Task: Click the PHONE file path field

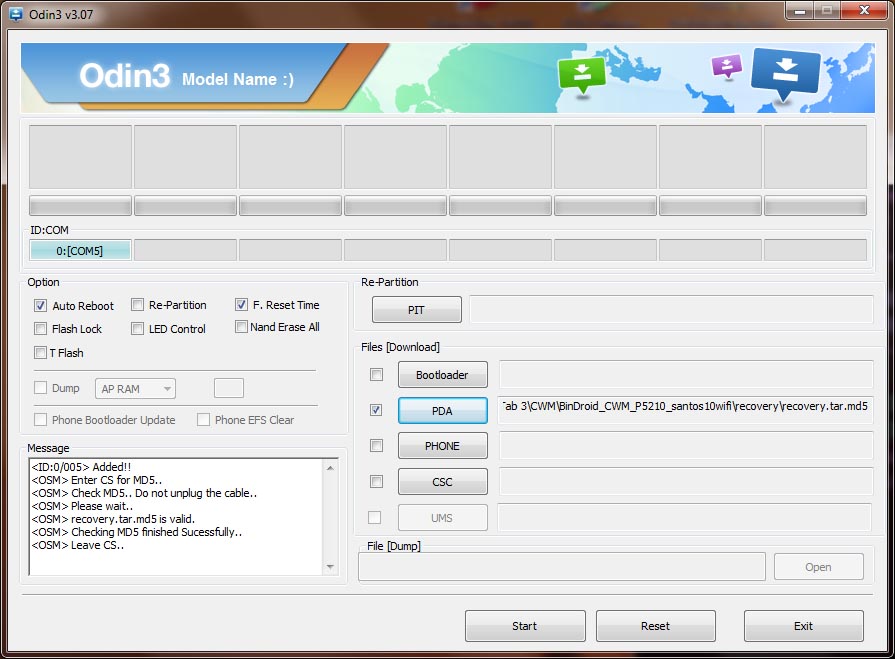Action: 686,446
